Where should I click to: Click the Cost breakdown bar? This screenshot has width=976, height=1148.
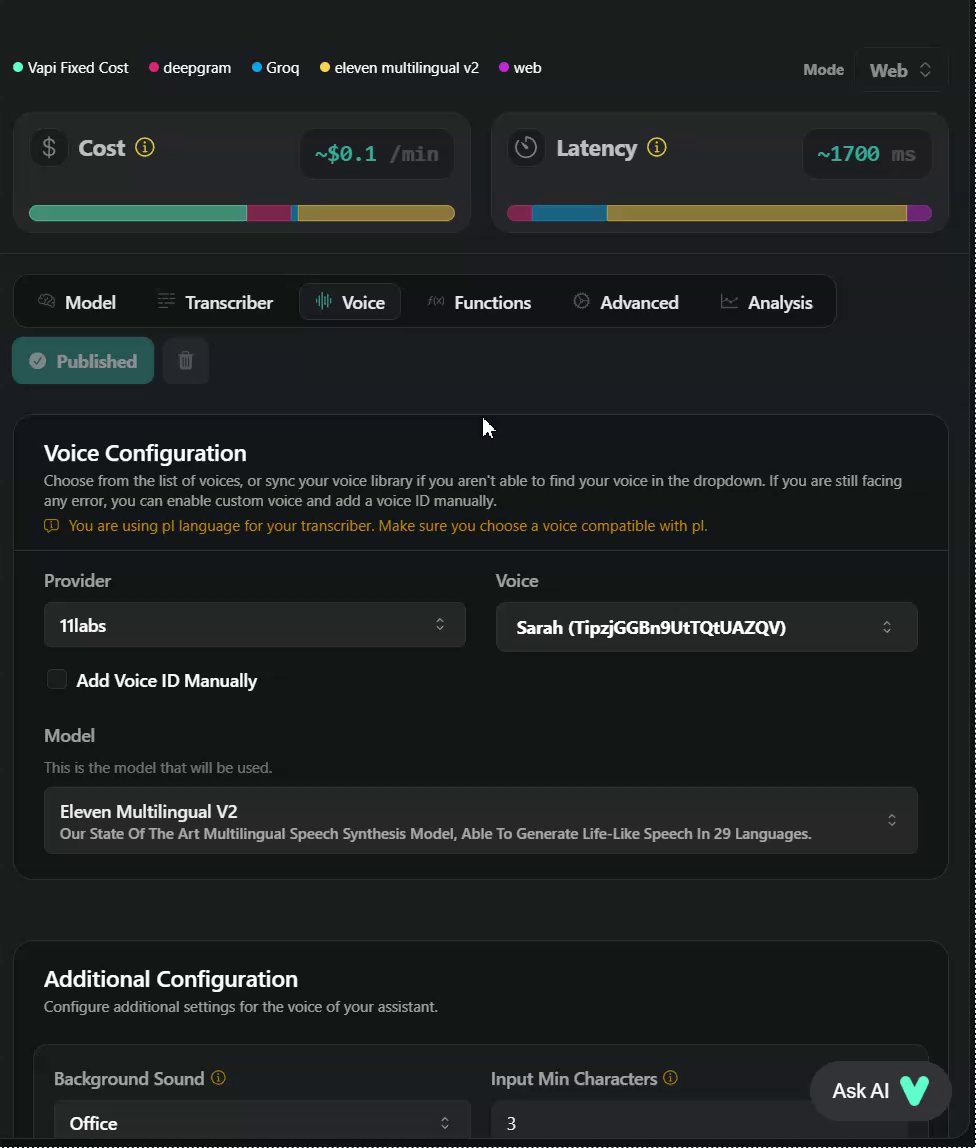[x=241, y=213]
